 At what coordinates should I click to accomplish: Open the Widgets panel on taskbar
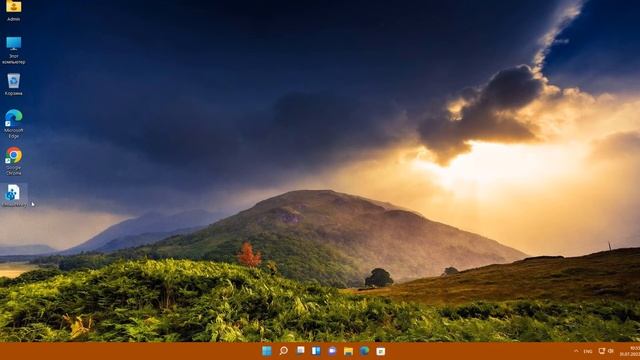point(316,351)
